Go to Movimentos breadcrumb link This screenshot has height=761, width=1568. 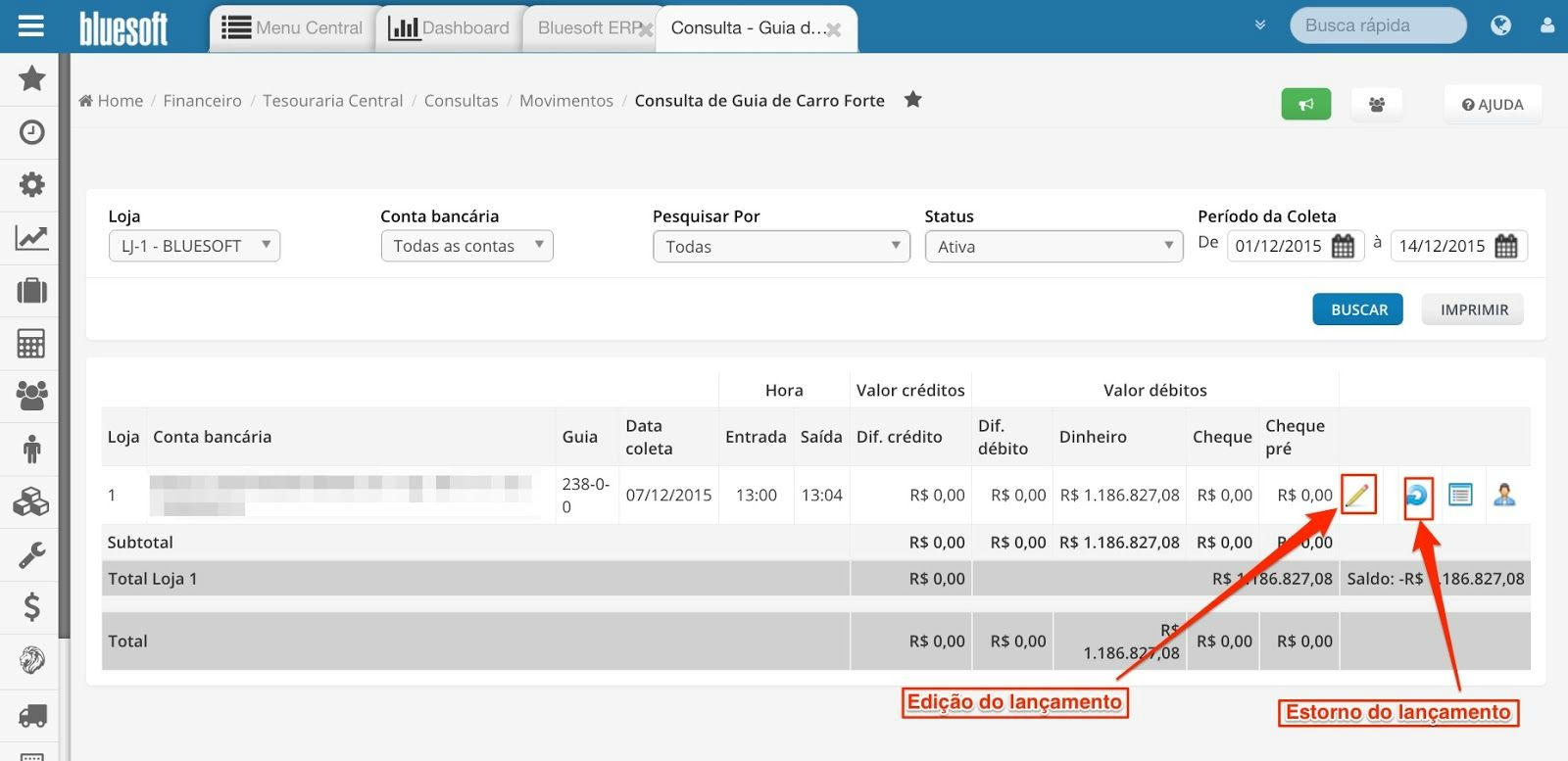click(566, 100)
